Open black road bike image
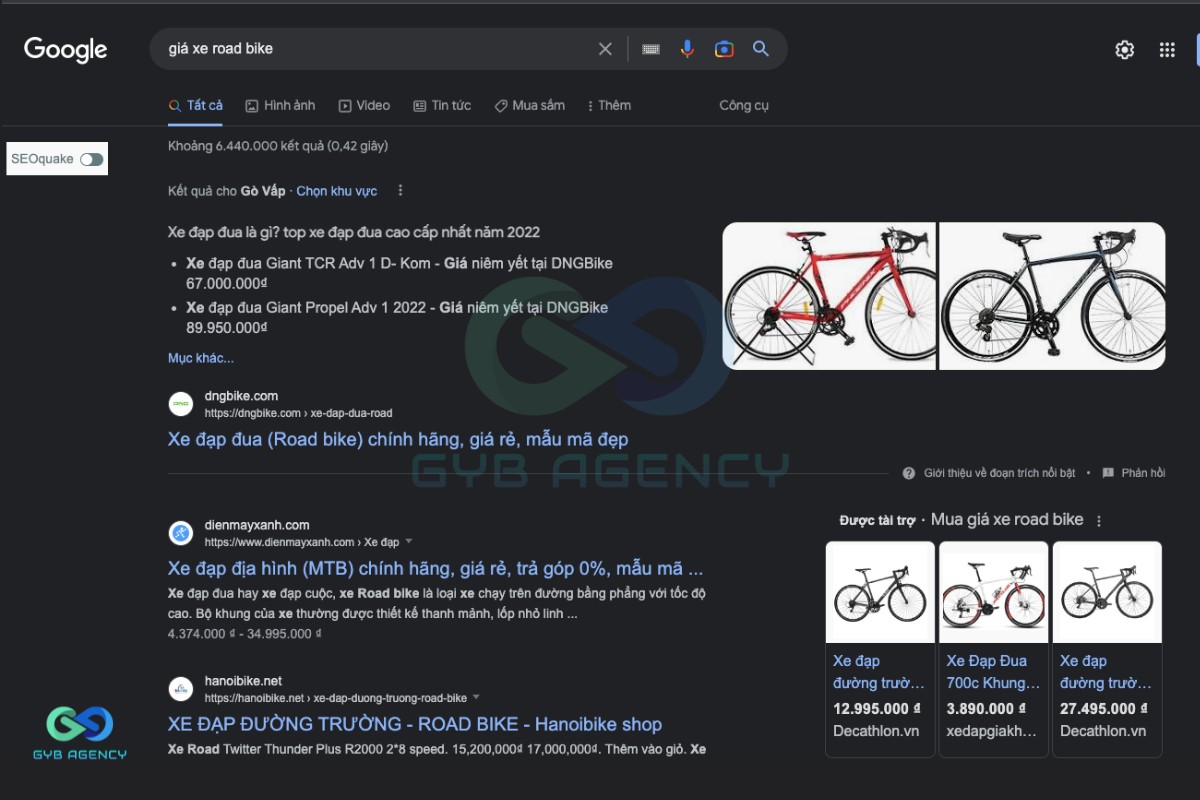The height and width of the screenshot is (800, 1200). coord(1052,296)
